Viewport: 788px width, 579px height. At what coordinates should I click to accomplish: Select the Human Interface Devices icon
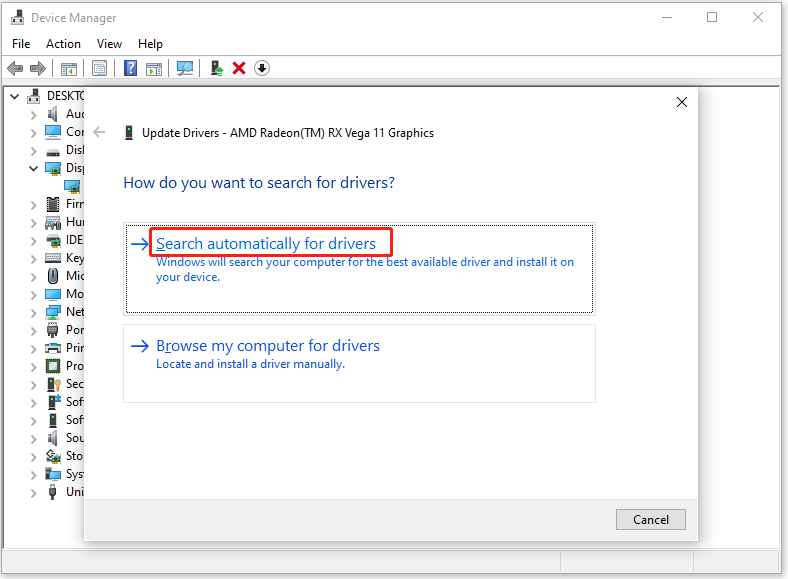53,223
